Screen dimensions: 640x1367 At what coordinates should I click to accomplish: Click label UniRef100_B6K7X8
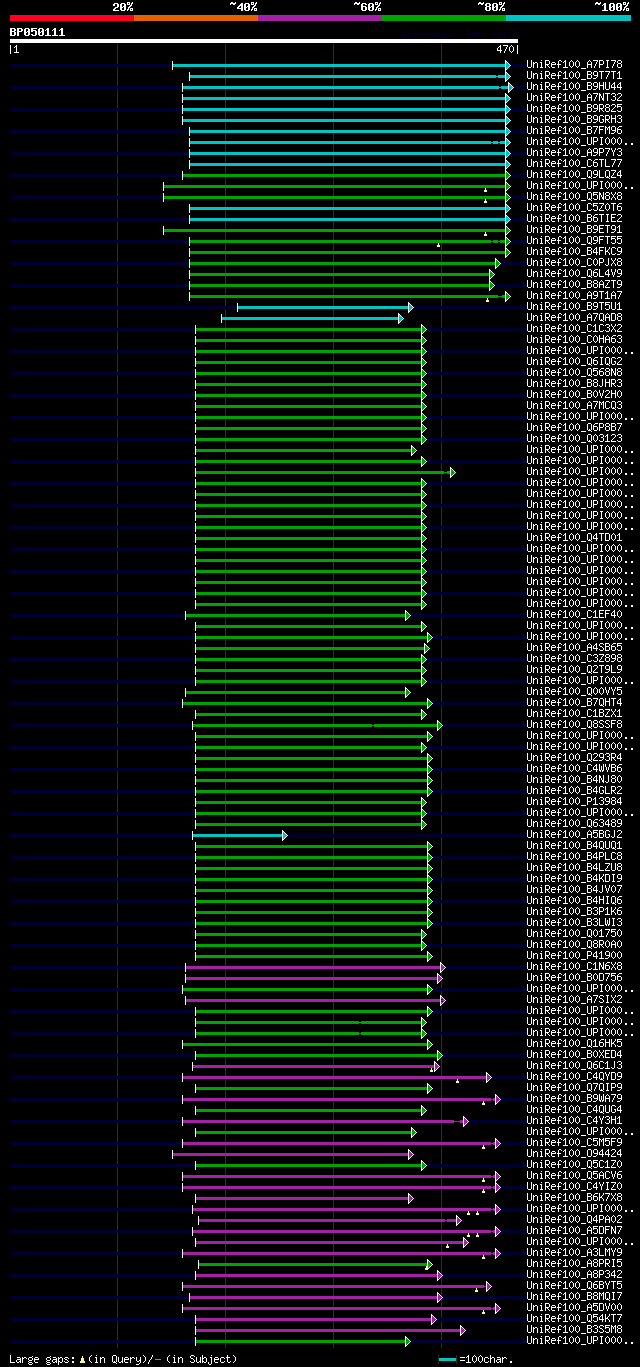click(574, 1197)
